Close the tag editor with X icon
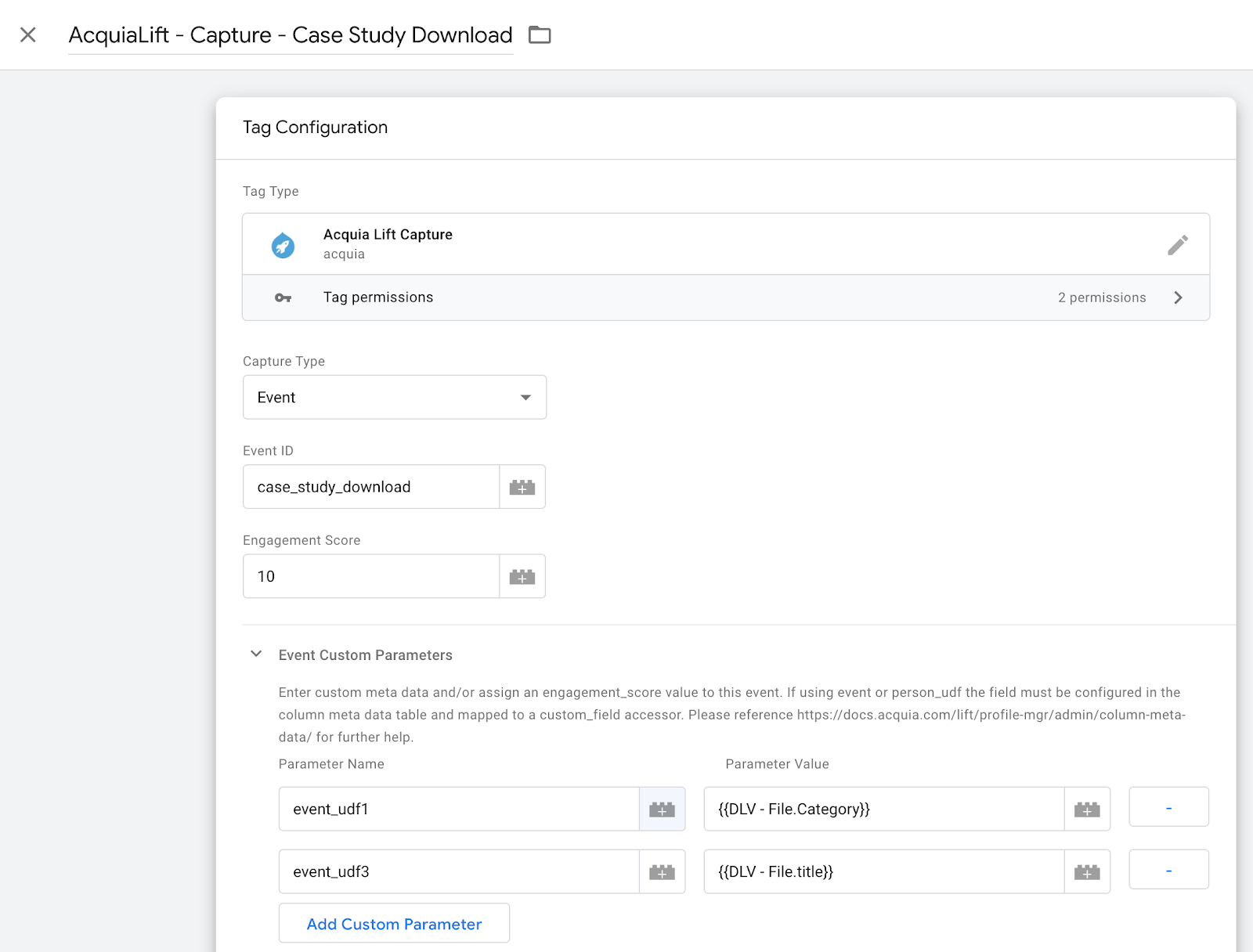 28,34
